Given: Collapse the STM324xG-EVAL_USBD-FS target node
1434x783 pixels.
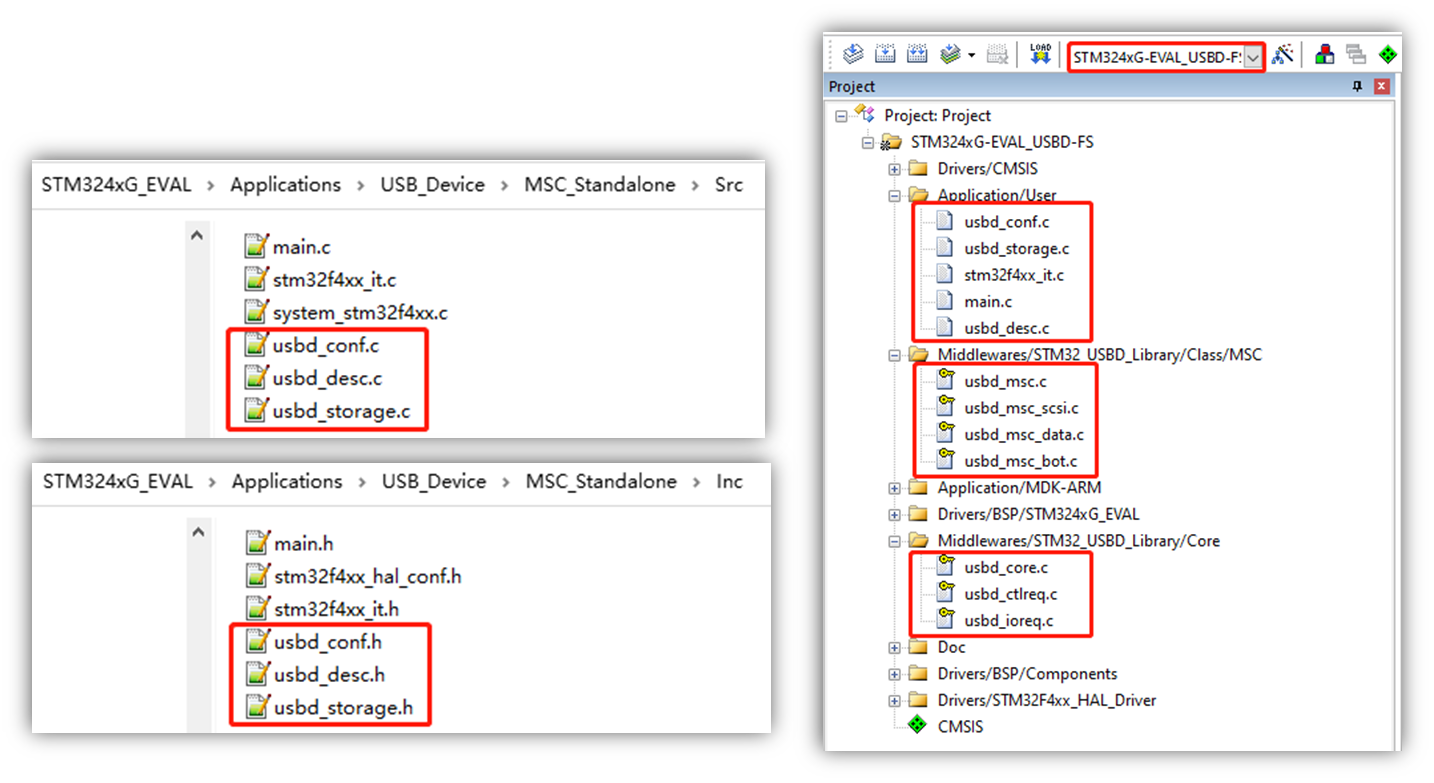Looking at the screenshot, I should (867, 143).
